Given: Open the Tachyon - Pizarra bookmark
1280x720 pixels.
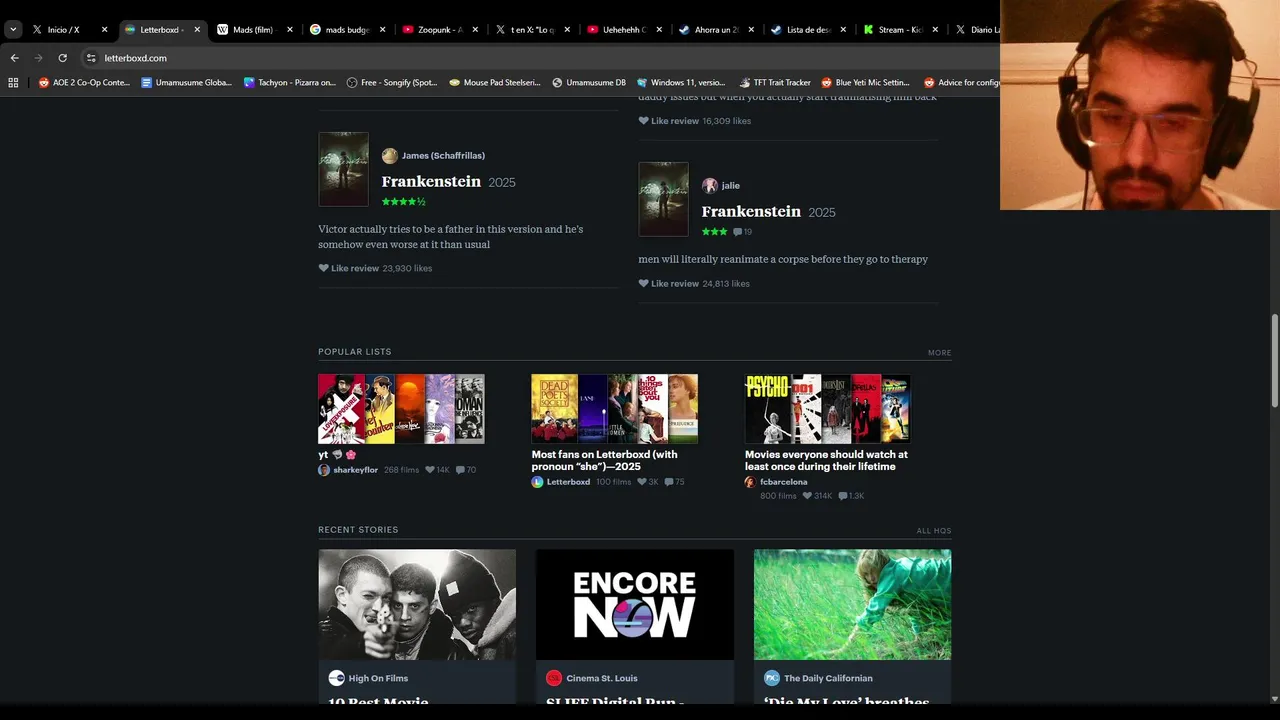Looking at the screenshot, I should pos(290,83).
